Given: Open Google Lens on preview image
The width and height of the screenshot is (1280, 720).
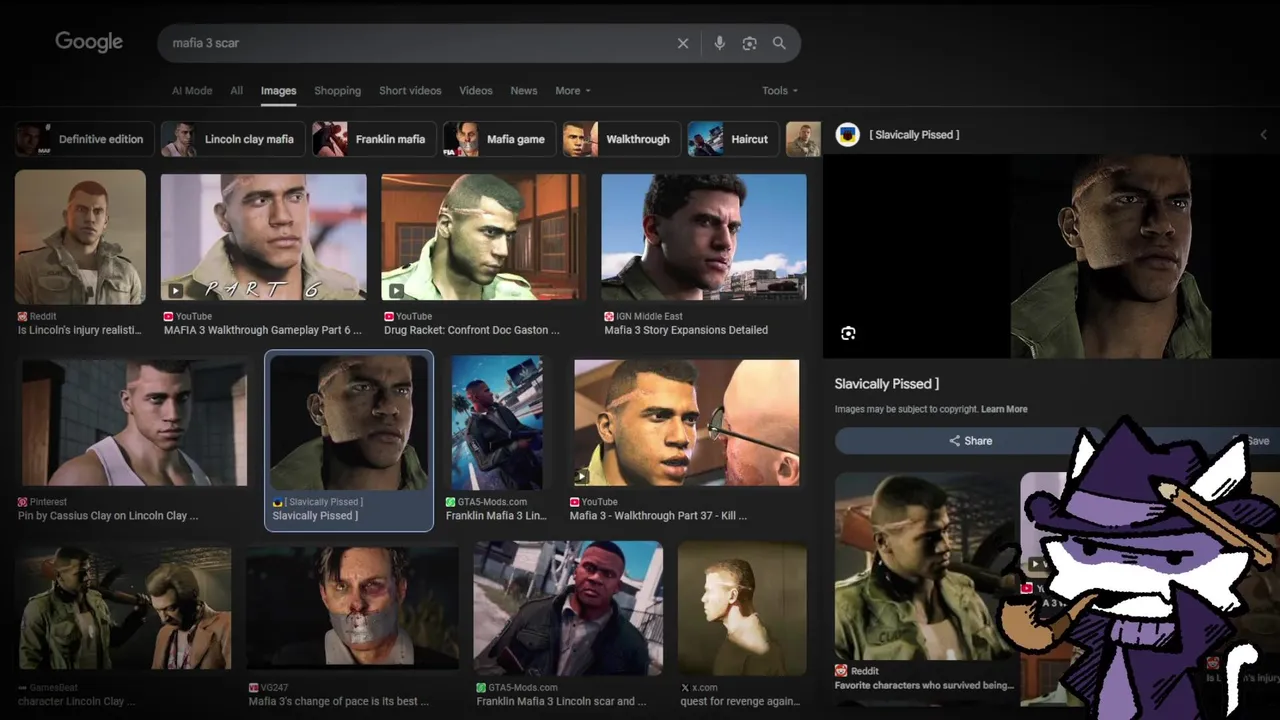Looking at the screenshot, I should [848, 333].
